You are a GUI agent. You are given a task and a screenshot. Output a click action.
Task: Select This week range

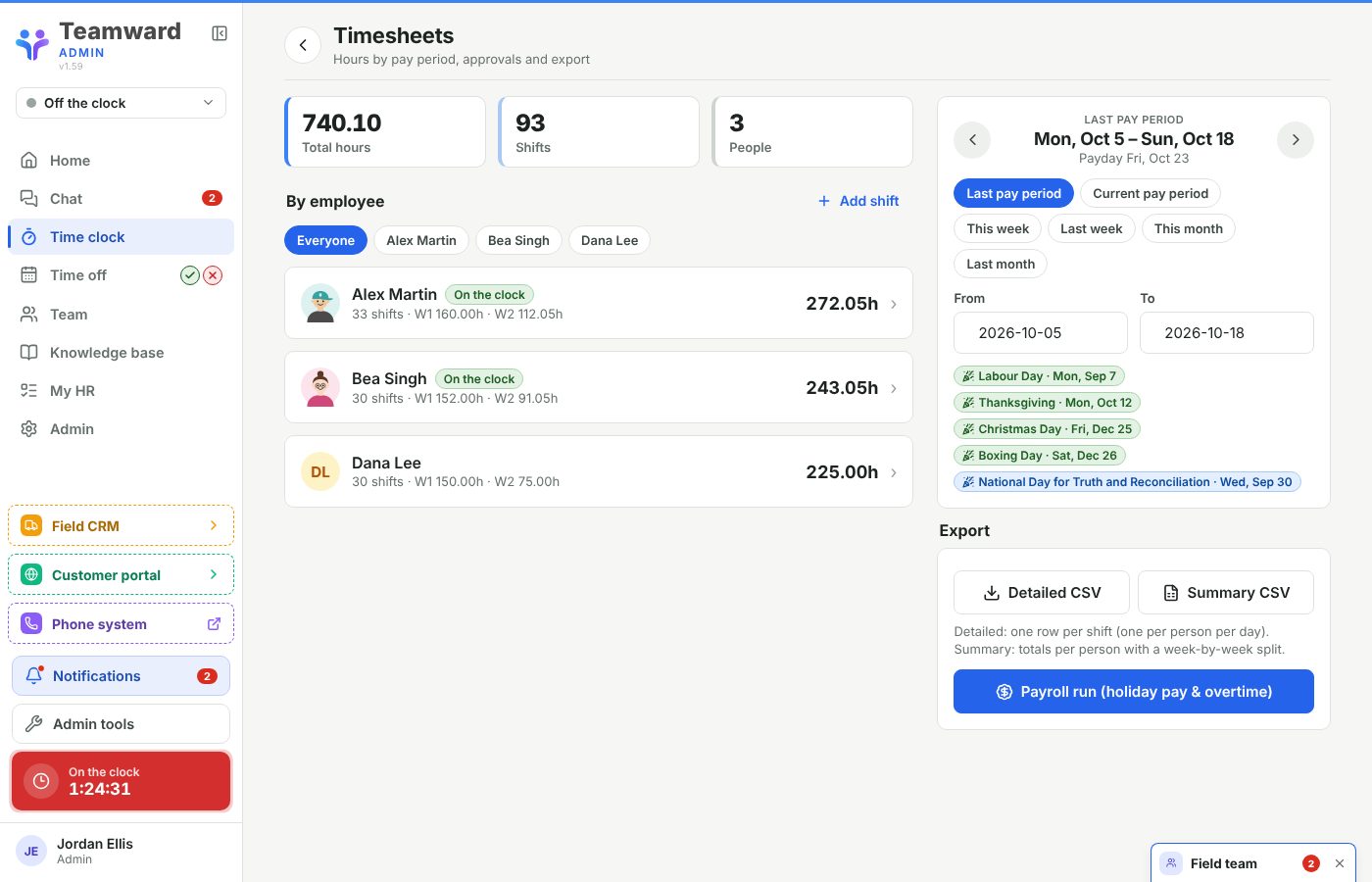point(998,229)
